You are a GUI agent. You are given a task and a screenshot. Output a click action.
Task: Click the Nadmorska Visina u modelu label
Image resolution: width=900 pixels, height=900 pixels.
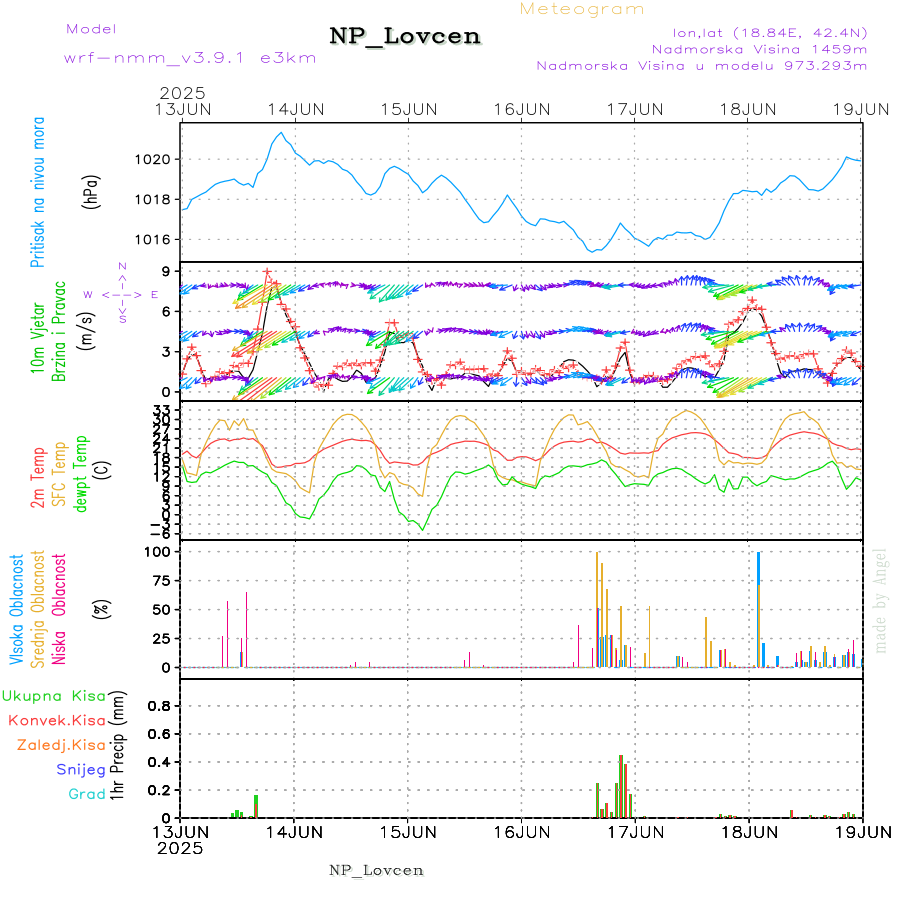coord(701,66)
